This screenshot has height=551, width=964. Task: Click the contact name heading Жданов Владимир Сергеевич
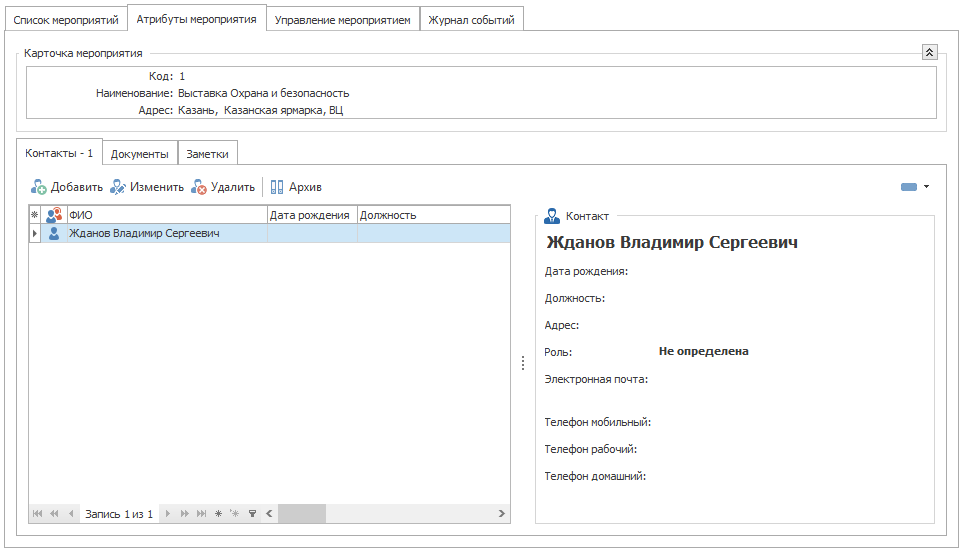click(x=672, y=242)
